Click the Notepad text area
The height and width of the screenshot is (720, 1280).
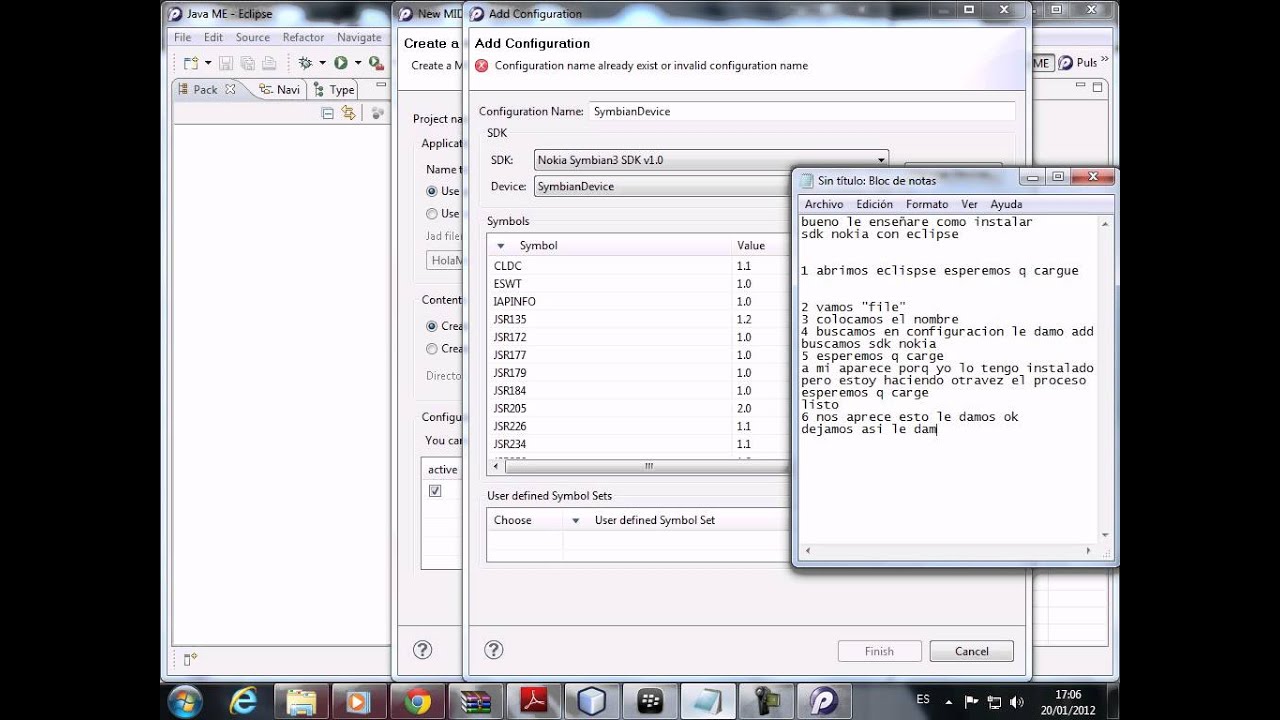pyautogui.click(x=948, y=379)
